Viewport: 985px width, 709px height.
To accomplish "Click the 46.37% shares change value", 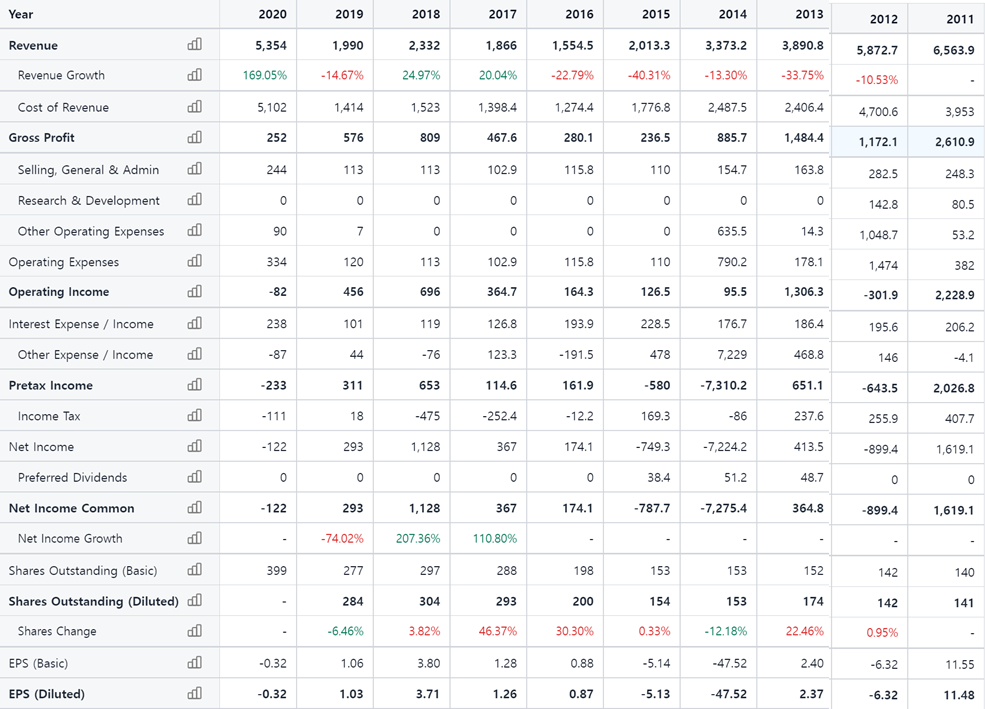I will [498, 631].
